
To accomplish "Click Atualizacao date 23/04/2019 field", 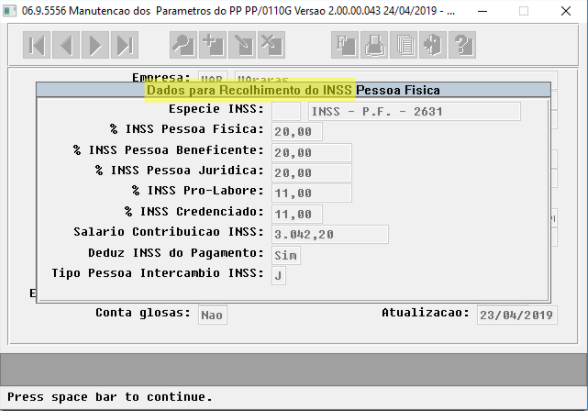I will (517, 315).
